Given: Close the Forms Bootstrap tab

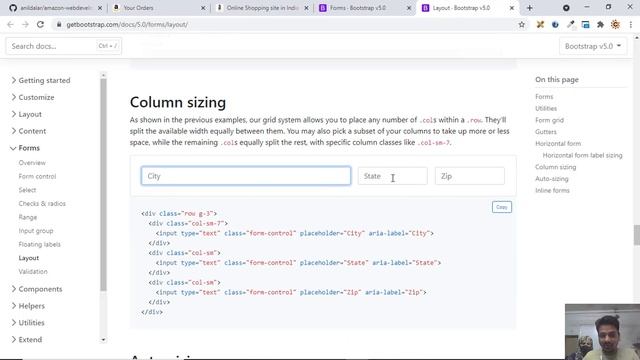Looking at the screenshot, I should pos(409,8).
